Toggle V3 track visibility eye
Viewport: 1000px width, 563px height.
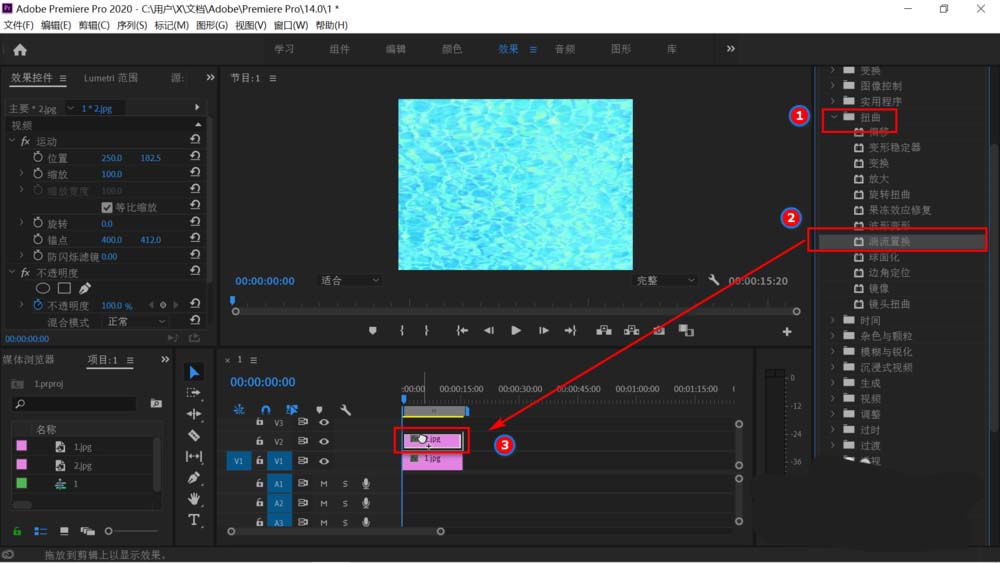(324, 422)
